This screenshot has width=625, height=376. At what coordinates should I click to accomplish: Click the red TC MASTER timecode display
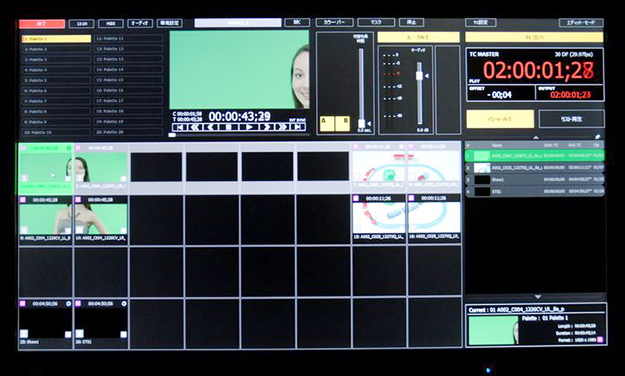click(x=539, y=71)
